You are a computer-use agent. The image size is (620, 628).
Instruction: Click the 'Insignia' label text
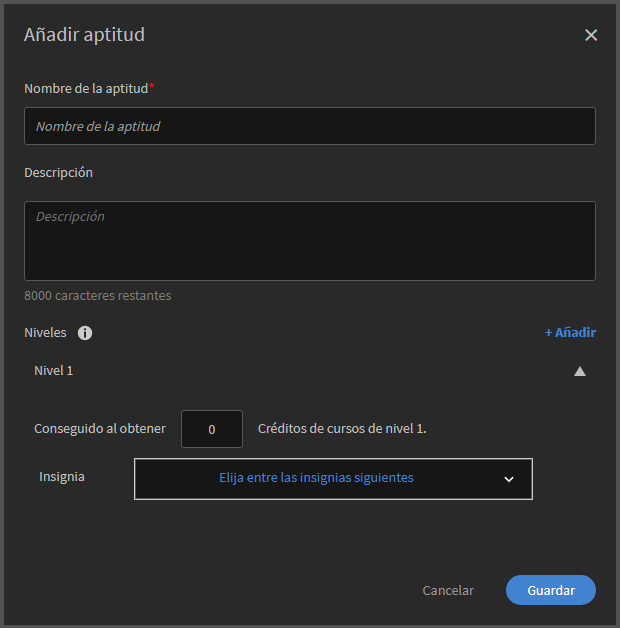click(62, 476)
